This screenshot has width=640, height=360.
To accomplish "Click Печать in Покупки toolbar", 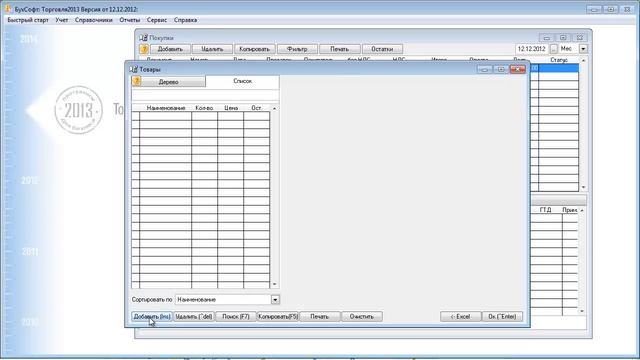I will [x=340, y=49].
